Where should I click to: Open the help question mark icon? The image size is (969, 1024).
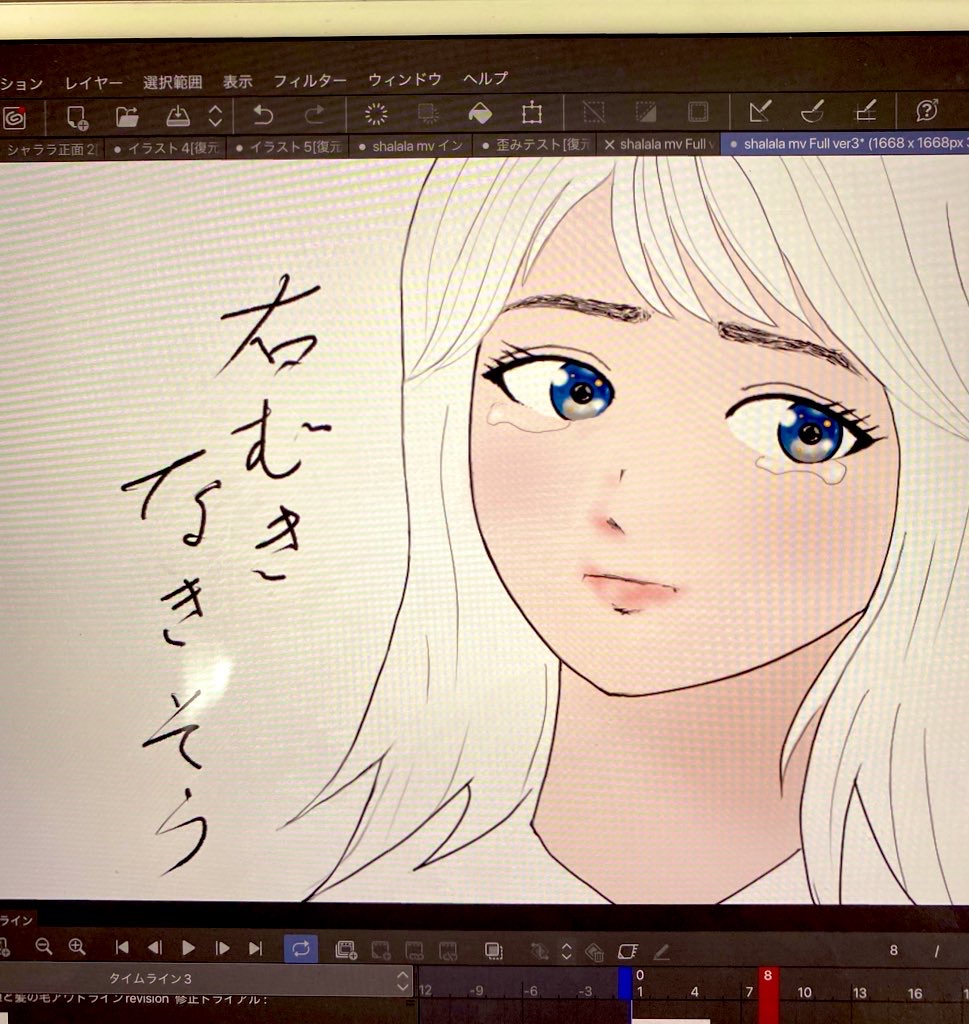(x=926, y=111)
